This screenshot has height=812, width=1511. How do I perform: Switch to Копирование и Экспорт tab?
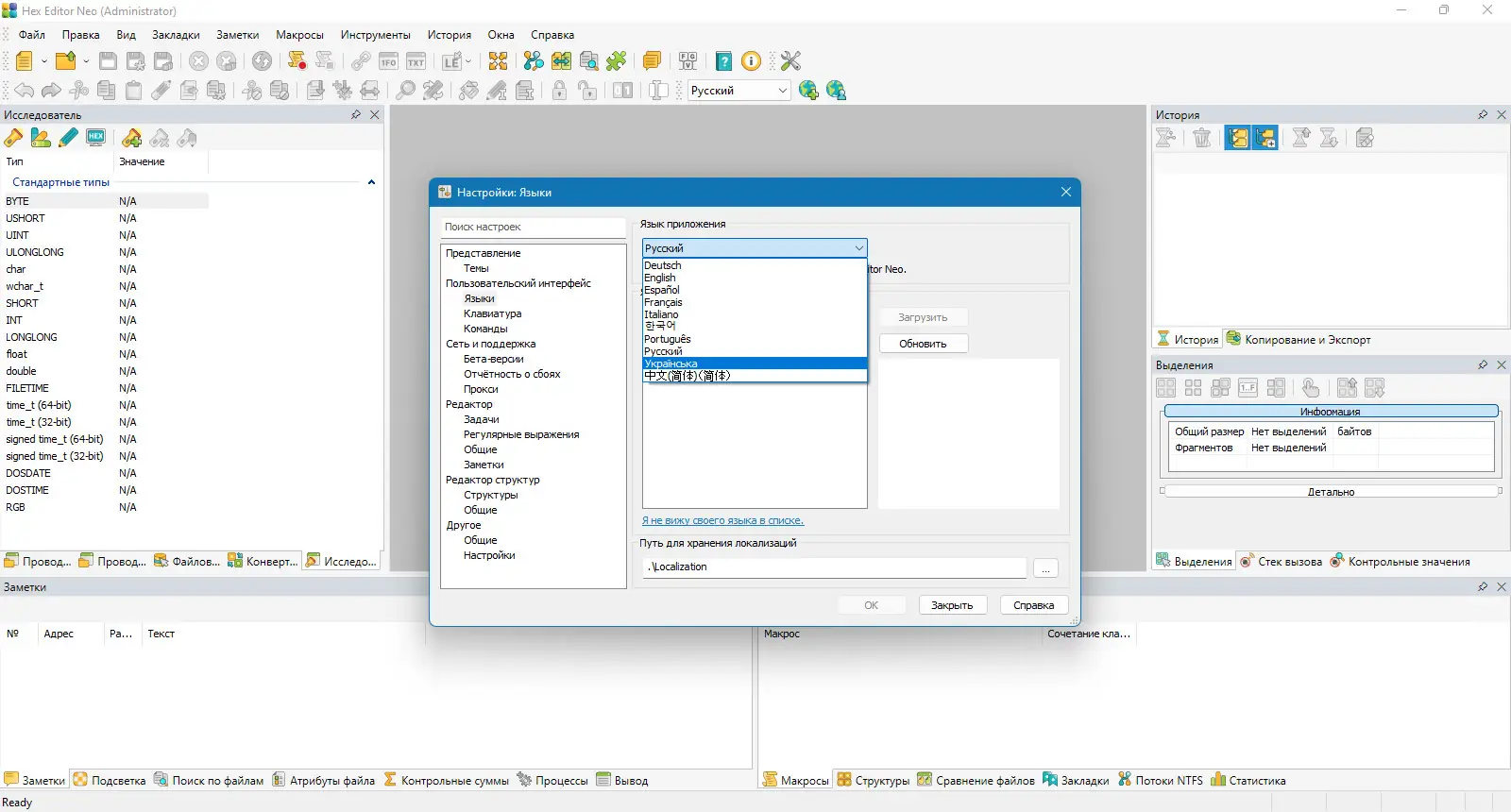point(1299,340)
